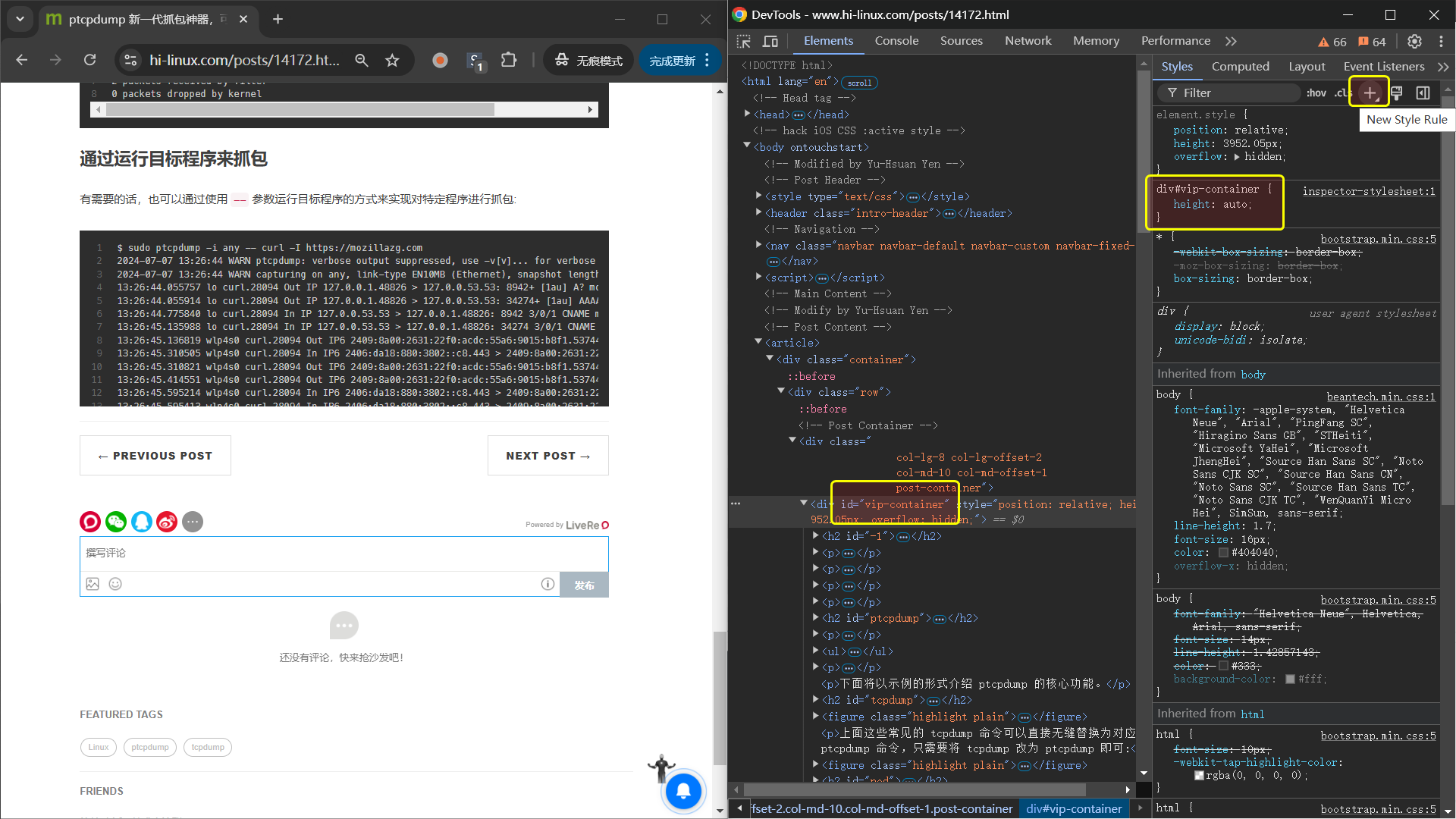Toggle the overflow property expand arrow
Screen dimensions: 1456x819
point(1237,157)
